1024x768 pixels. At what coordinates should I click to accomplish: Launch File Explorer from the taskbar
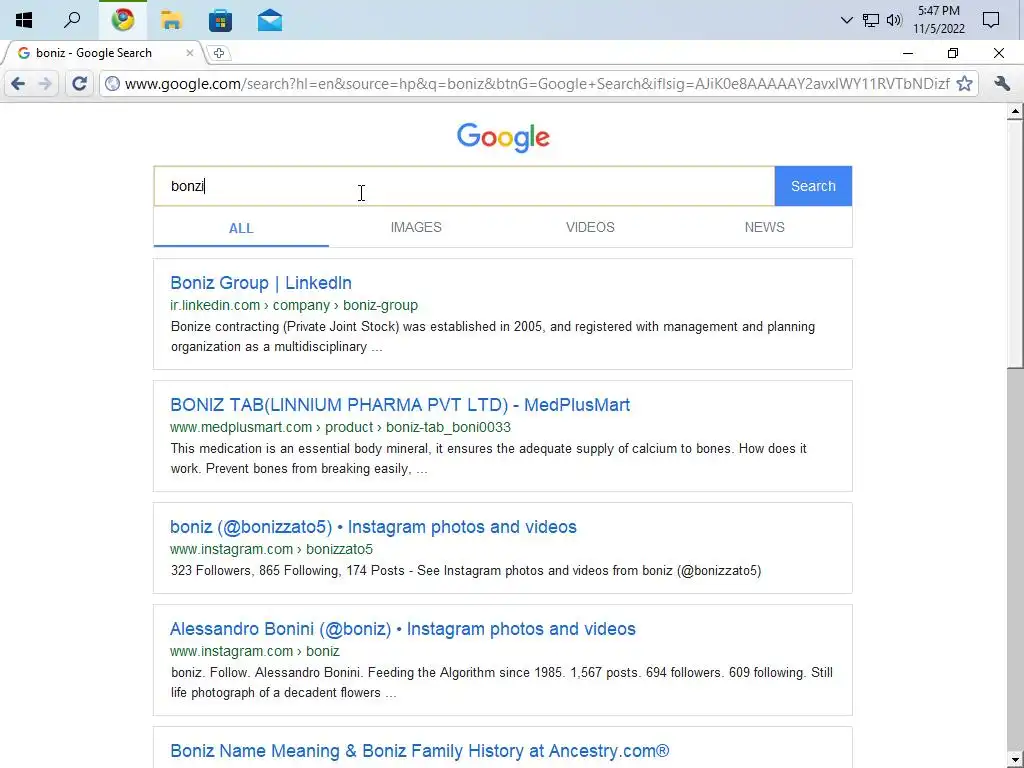click(x=171, y=20)
